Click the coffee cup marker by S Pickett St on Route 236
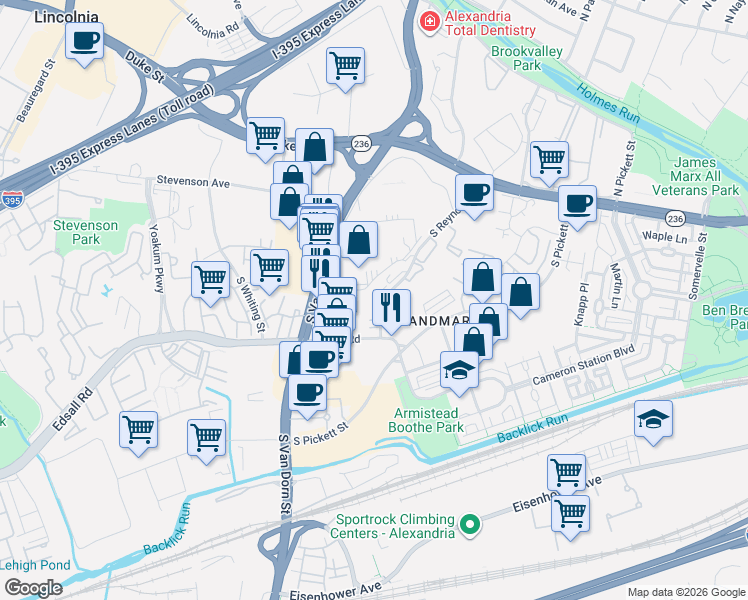 (577, 208)
